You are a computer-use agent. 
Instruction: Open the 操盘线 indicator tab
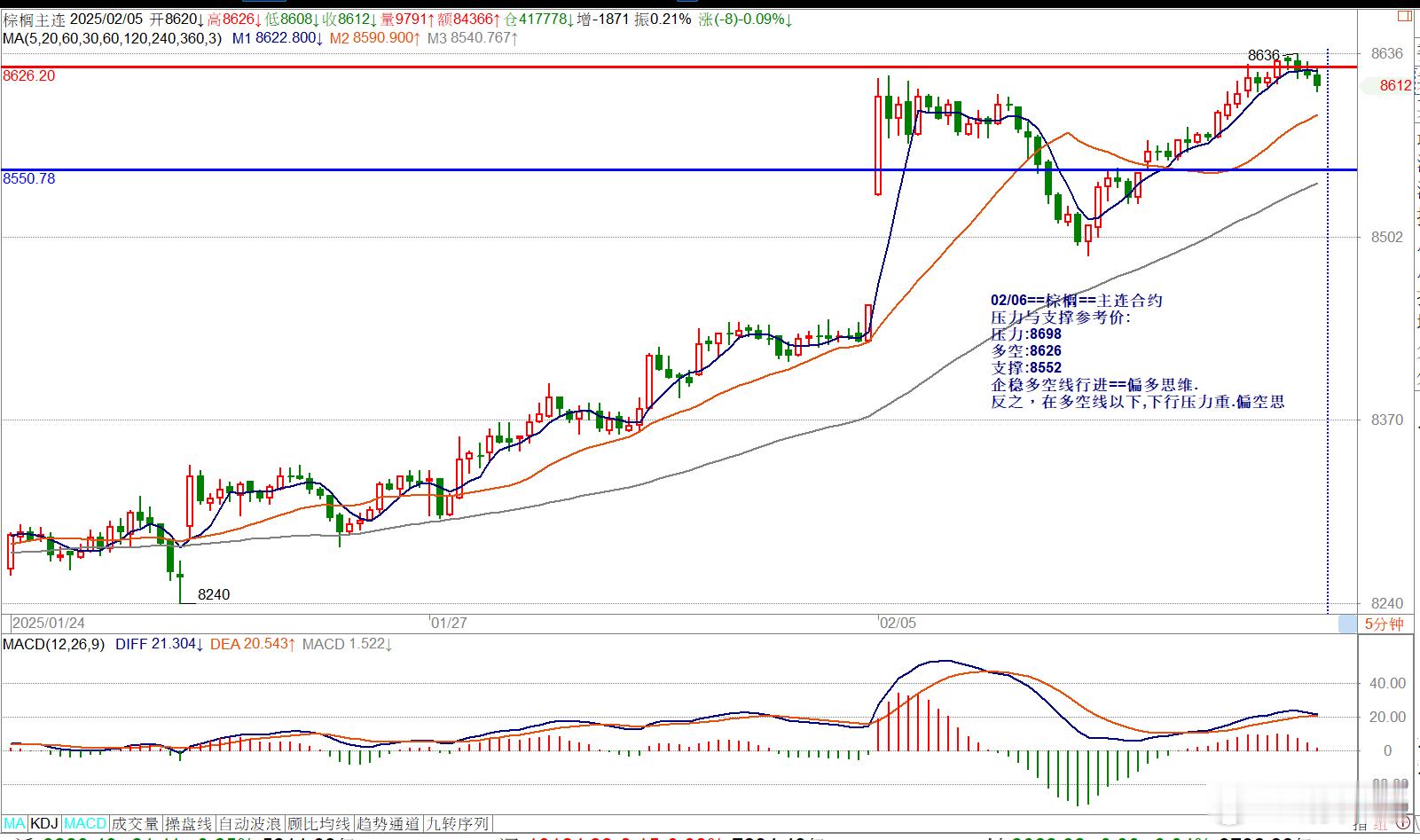189,824
